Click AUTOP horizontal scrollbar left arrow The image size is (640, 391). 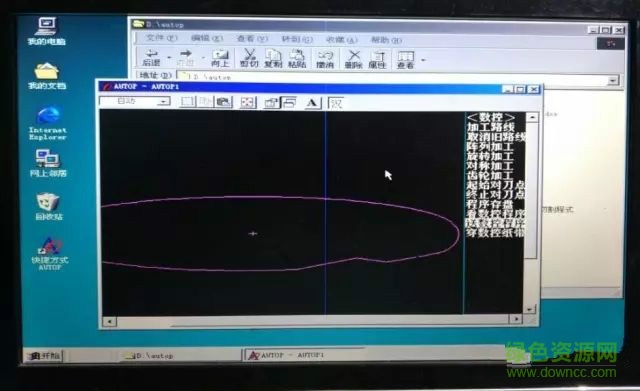(109, 322)
